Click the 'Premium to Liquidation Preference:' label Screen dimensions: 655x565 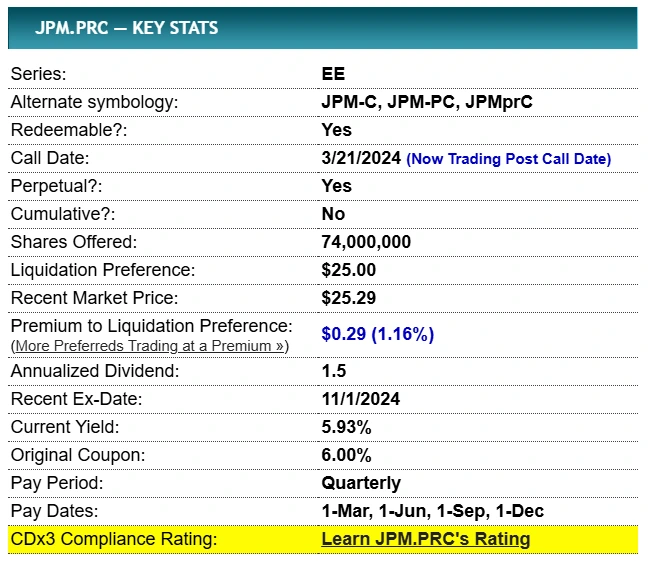coord(152,326)
